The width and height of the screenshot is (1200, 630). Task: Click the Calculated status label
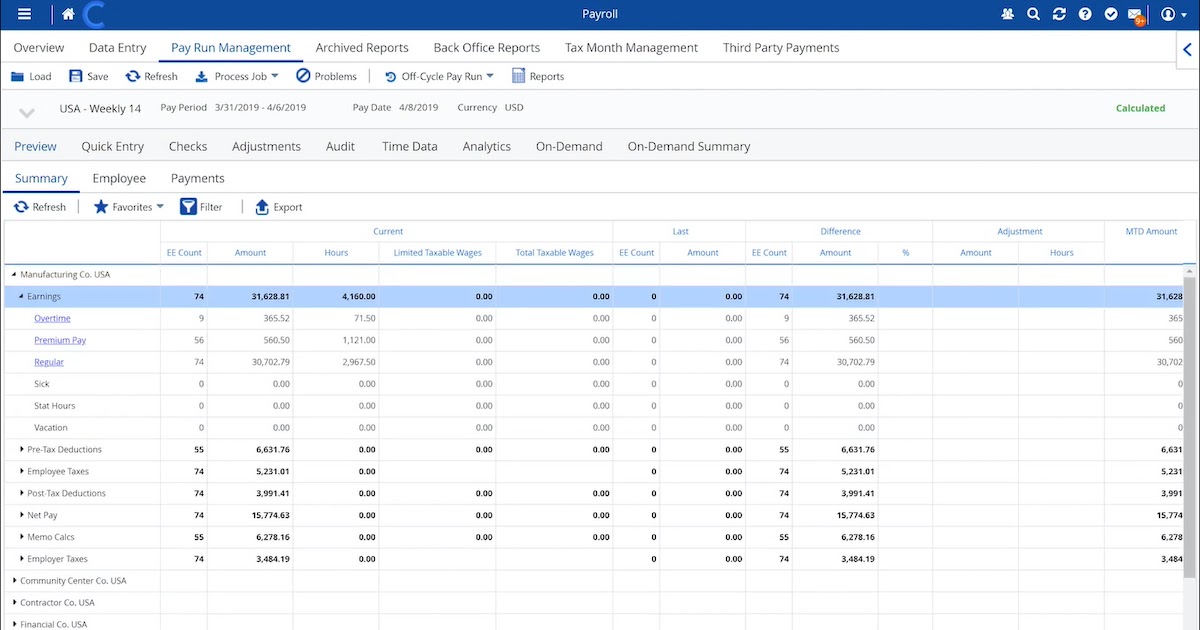[x=1140, y=108]
